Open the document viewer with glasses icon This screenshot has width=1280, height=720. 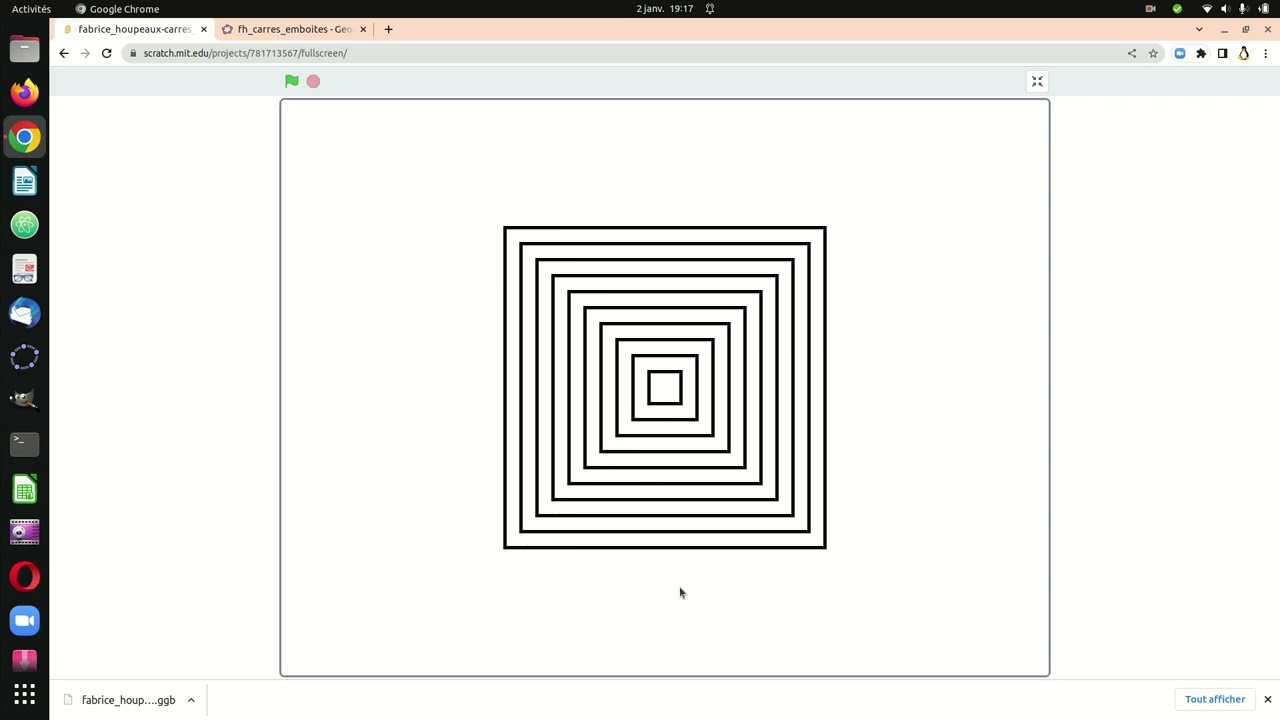point(24,269)
